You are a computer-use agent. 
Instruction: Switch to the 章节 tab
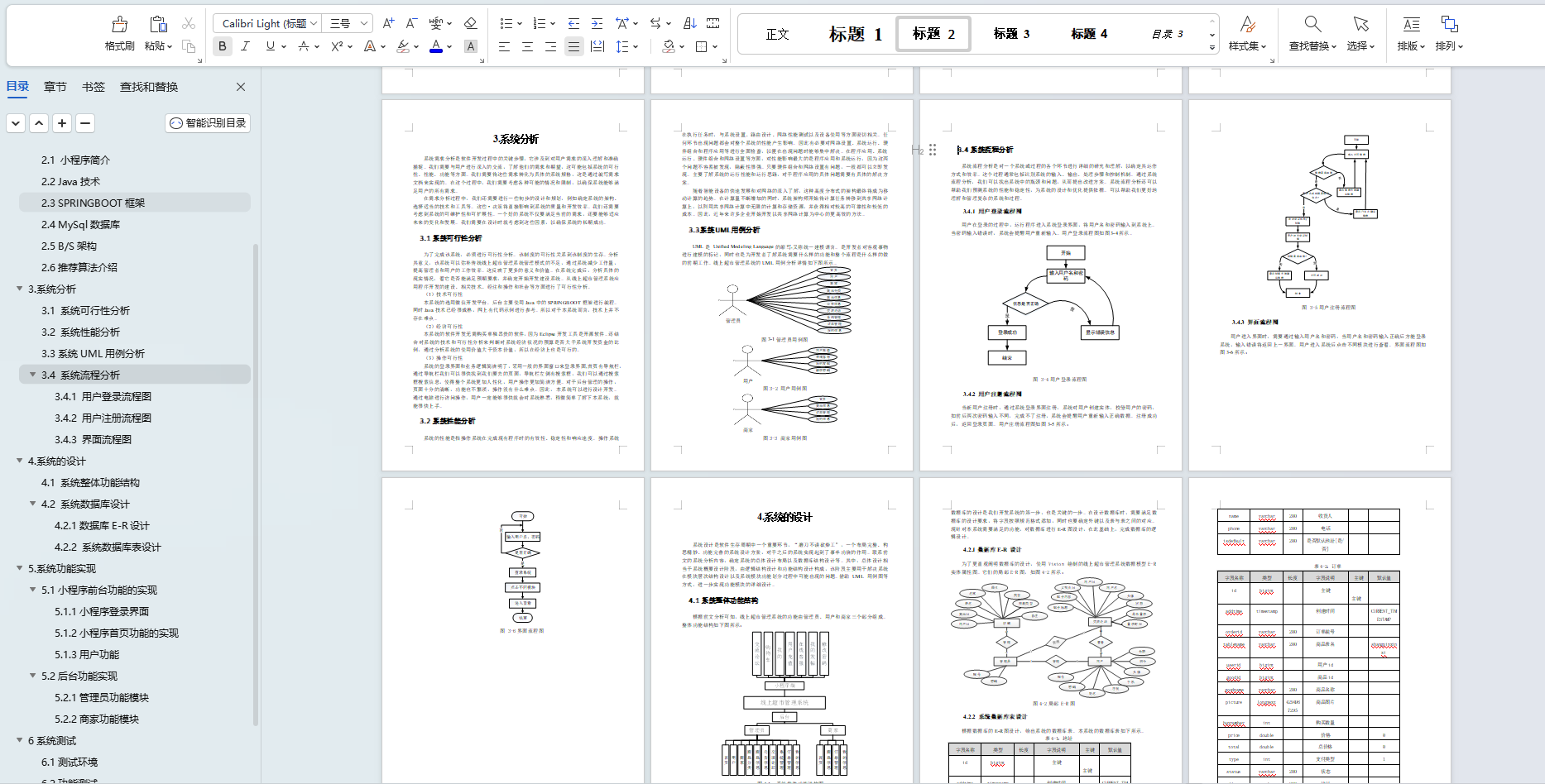(55, 86)
